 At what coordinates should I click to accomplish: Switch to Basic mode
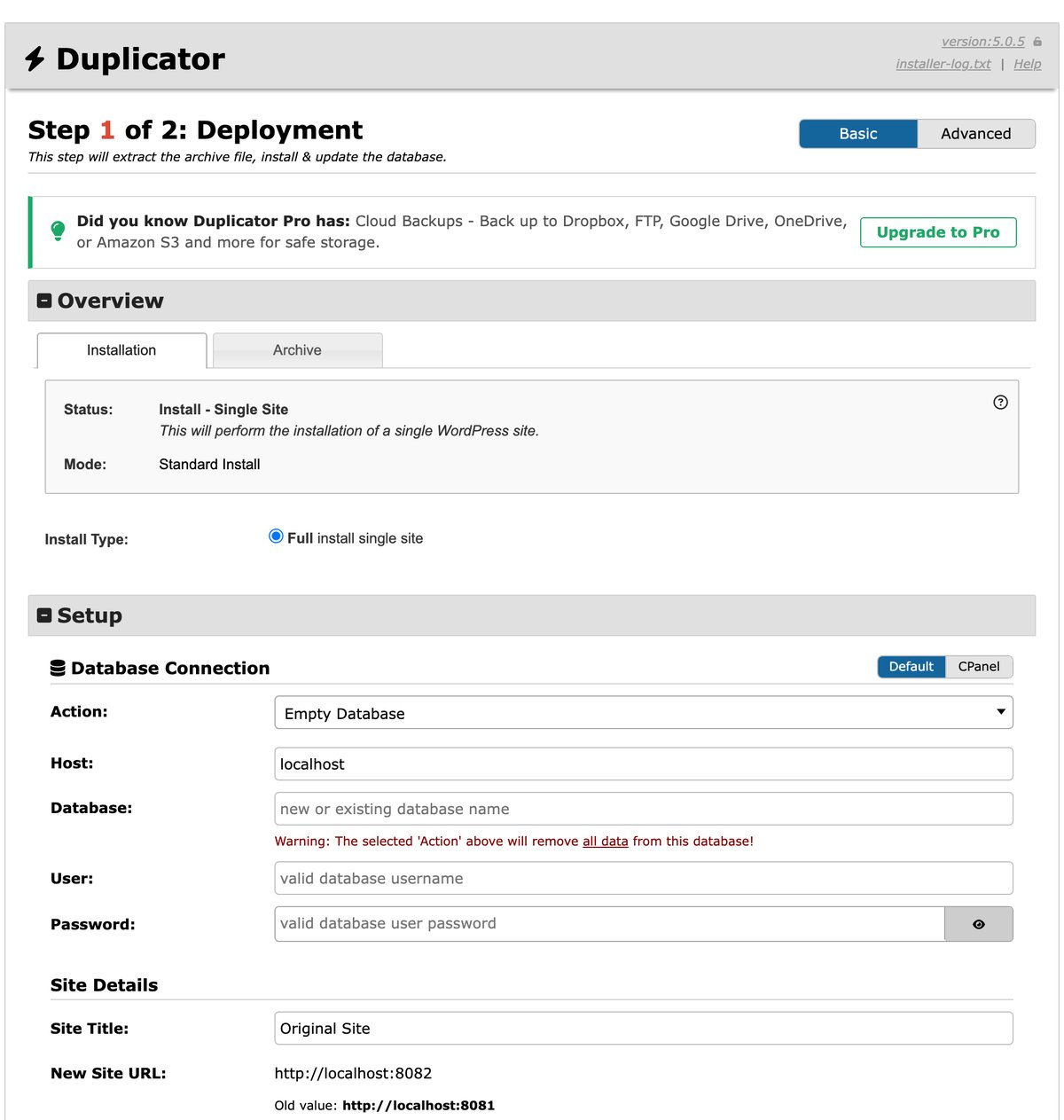click(x=858, y=134)
